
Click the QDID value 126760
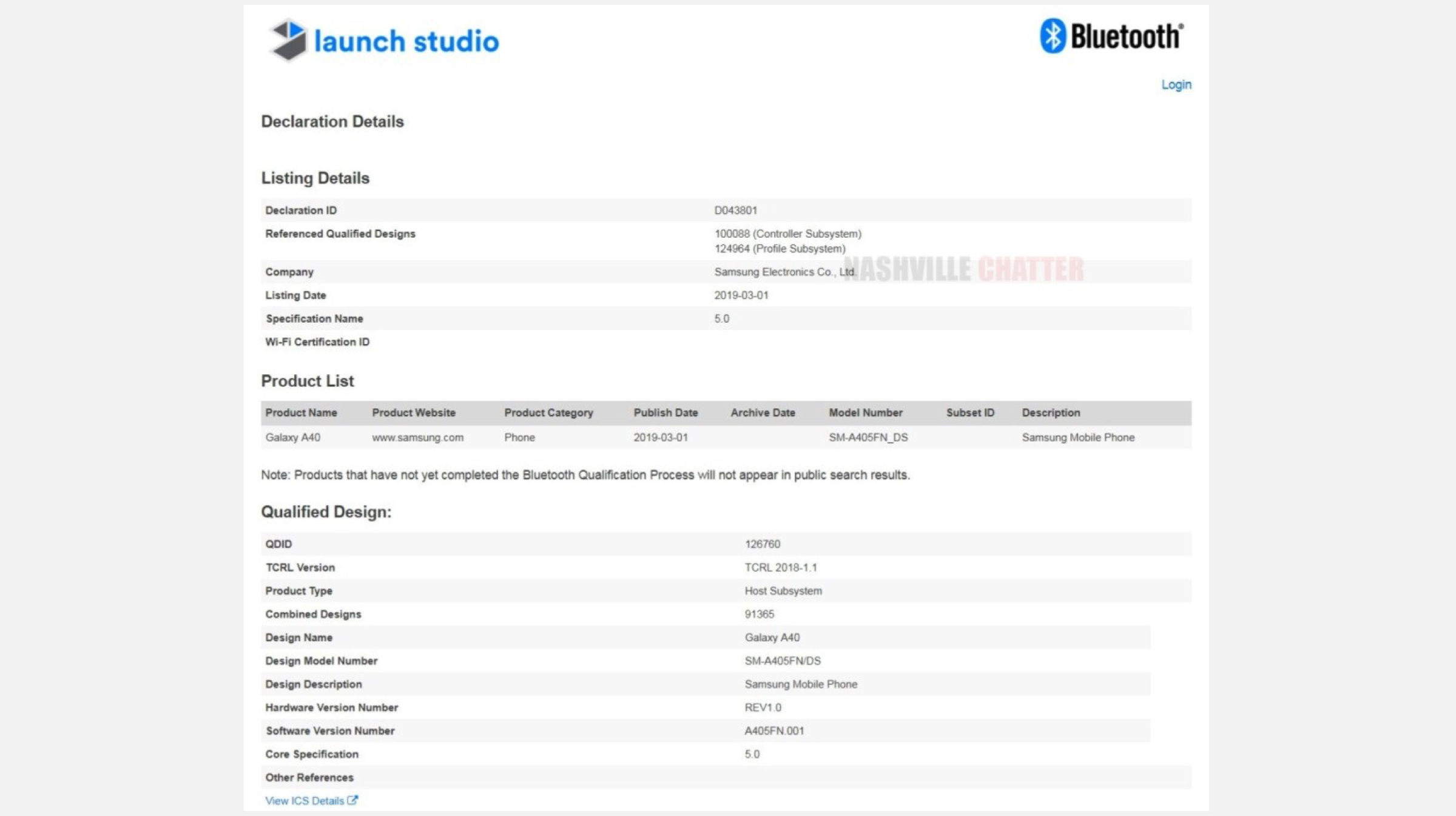click(x=762, y=544)
